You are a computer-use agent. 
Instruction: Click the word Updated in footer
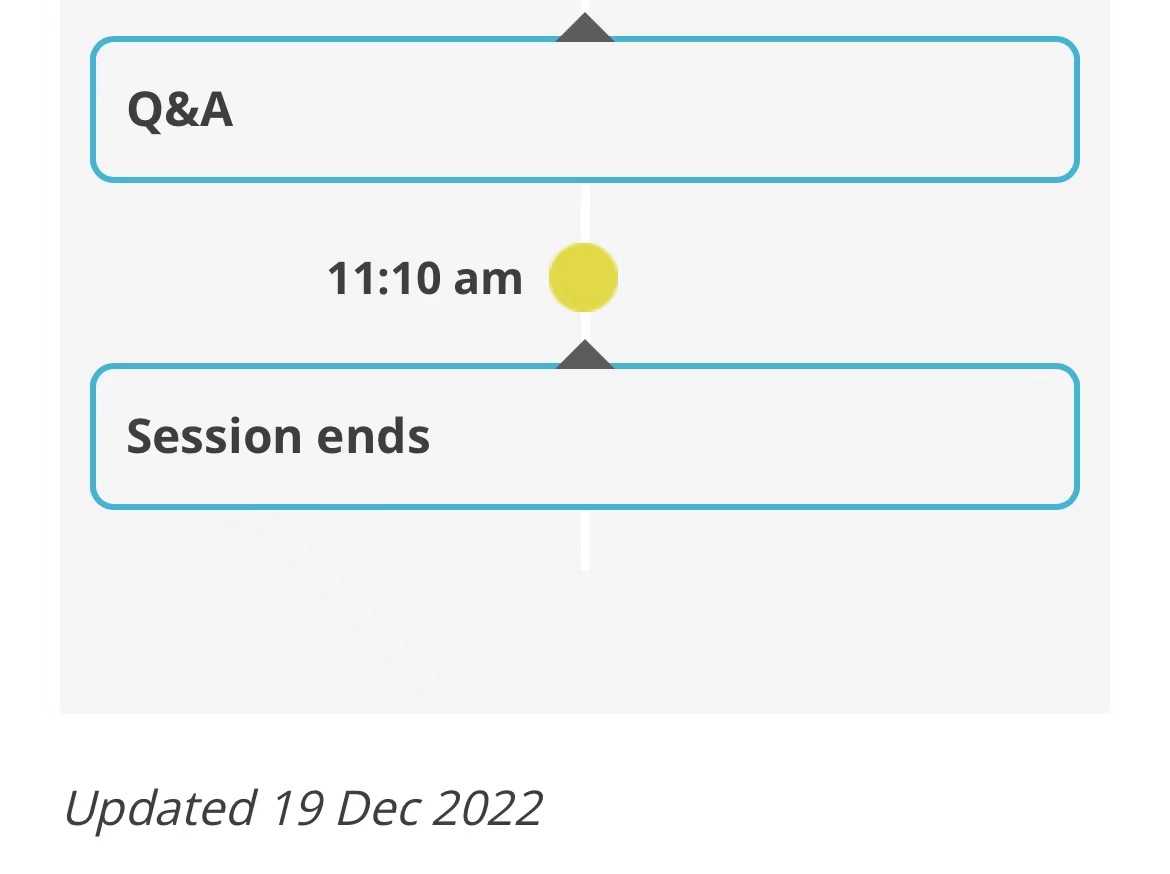tap(160, 808)
